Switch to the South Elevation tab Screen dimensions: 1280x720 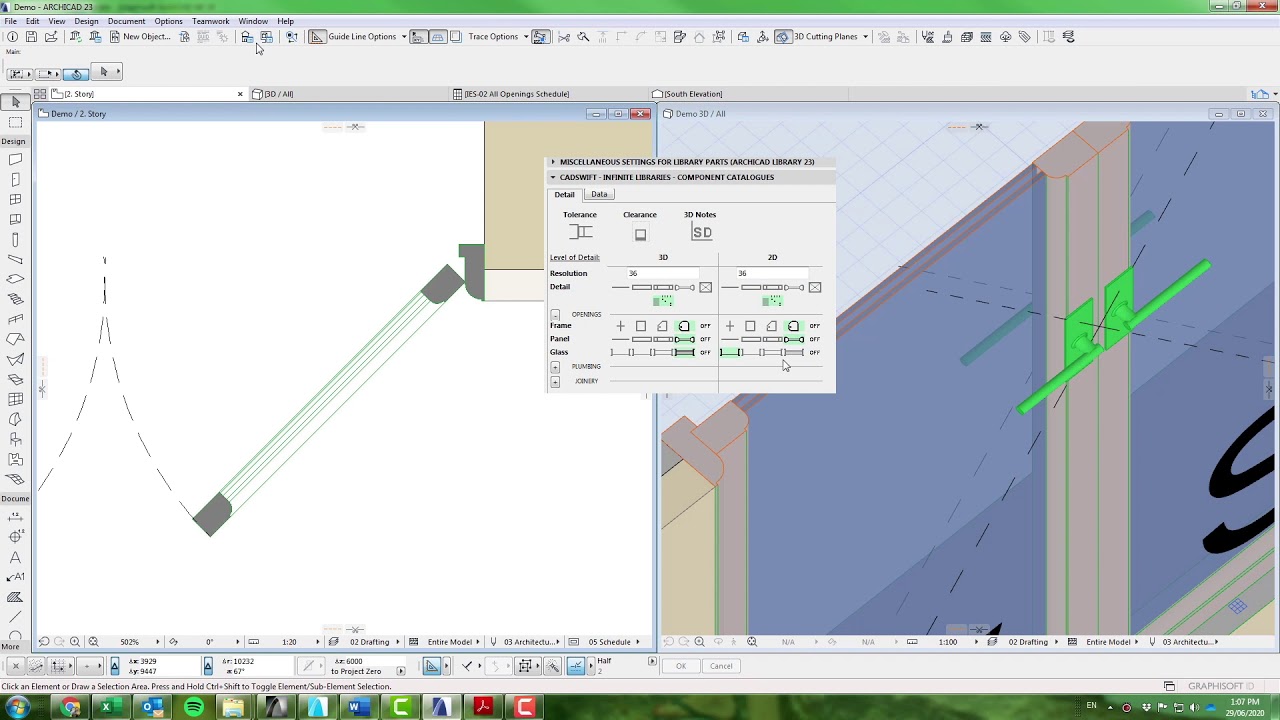[x=750, y=94]
